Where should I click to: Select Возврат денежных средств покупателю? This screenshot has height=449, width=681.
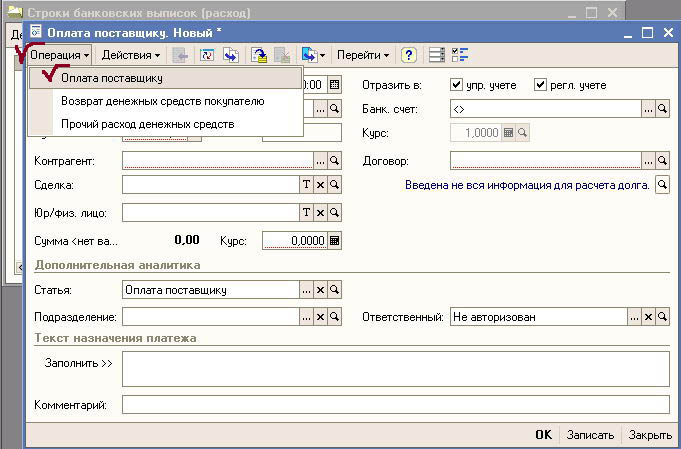click(162, 101)
